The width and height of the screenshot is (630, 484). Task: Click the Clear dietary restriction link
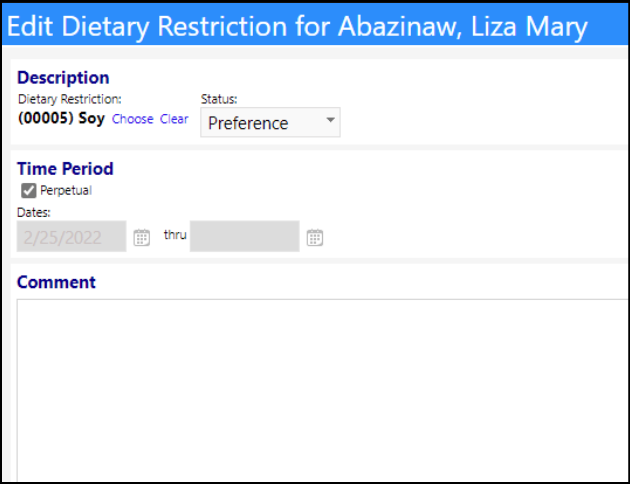[174, 119]
